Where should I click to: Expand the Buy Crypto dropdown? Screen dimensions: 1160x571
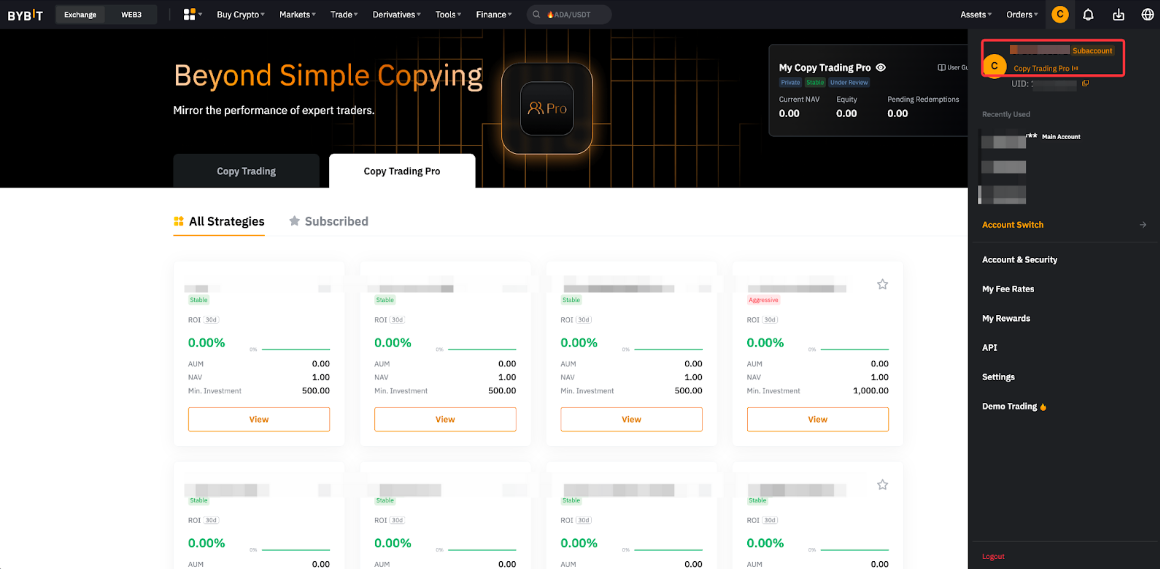click(240, 15)
